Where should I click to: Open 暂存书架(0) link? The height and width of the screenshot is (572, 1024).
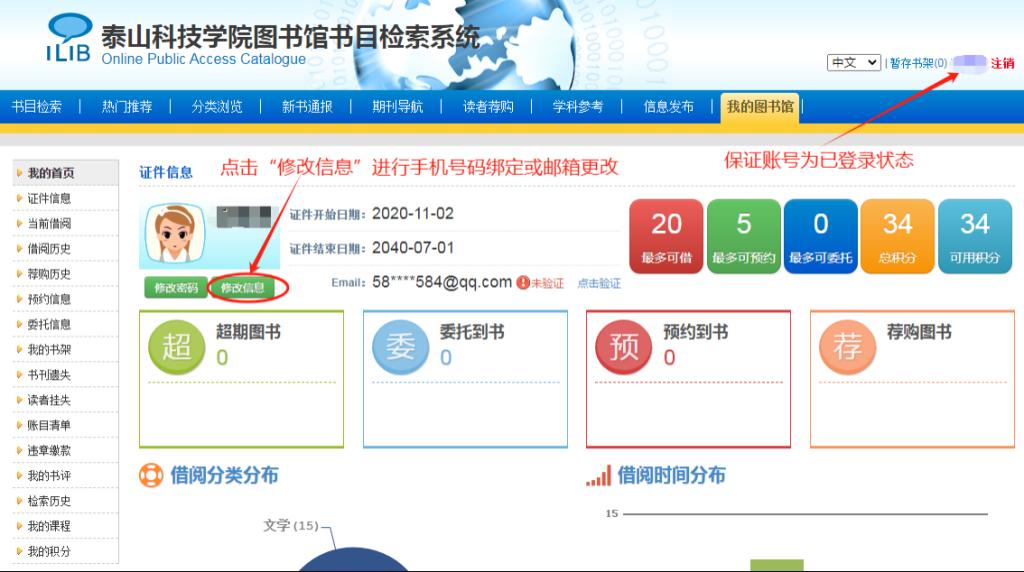click(x=918, y=63)
